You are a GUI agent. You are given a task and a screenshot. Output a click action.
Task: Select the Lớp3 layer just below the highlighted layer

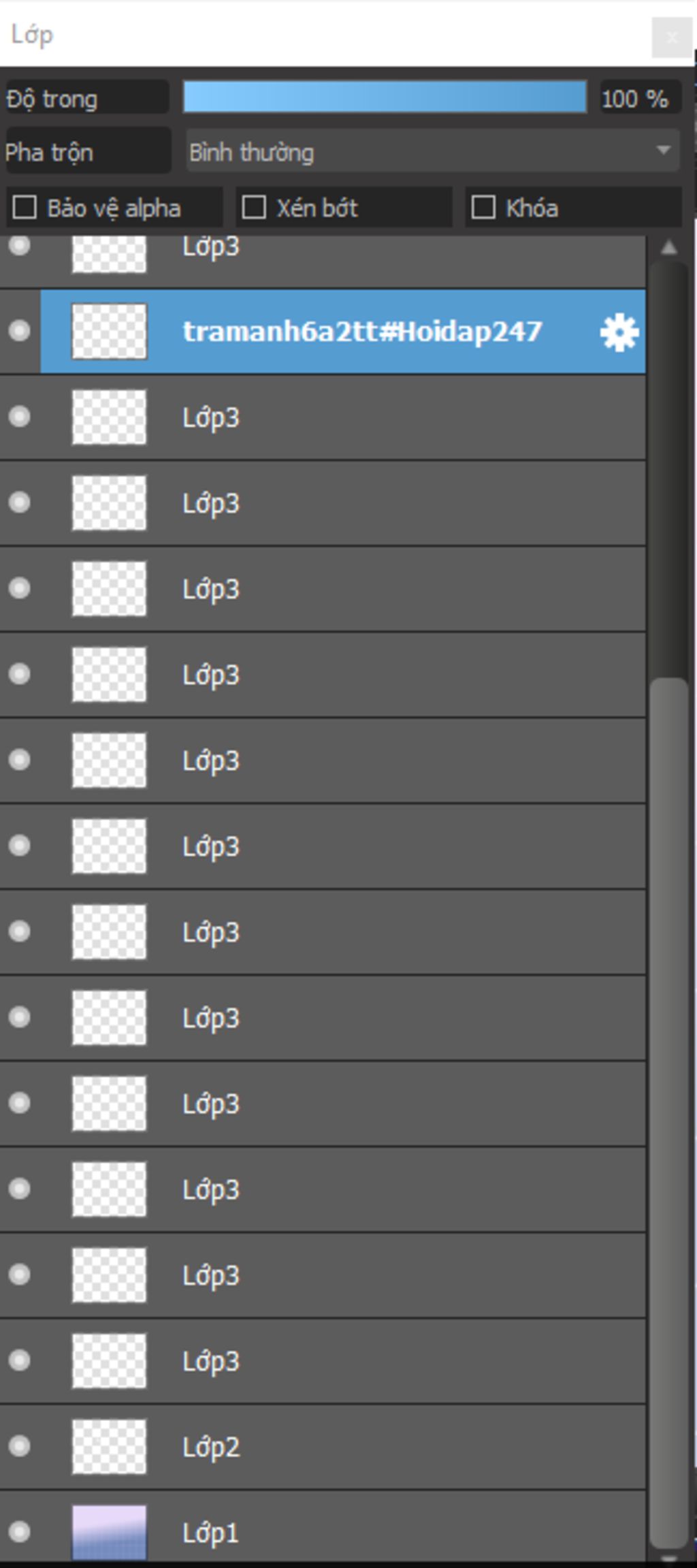(x=323, y=417)
